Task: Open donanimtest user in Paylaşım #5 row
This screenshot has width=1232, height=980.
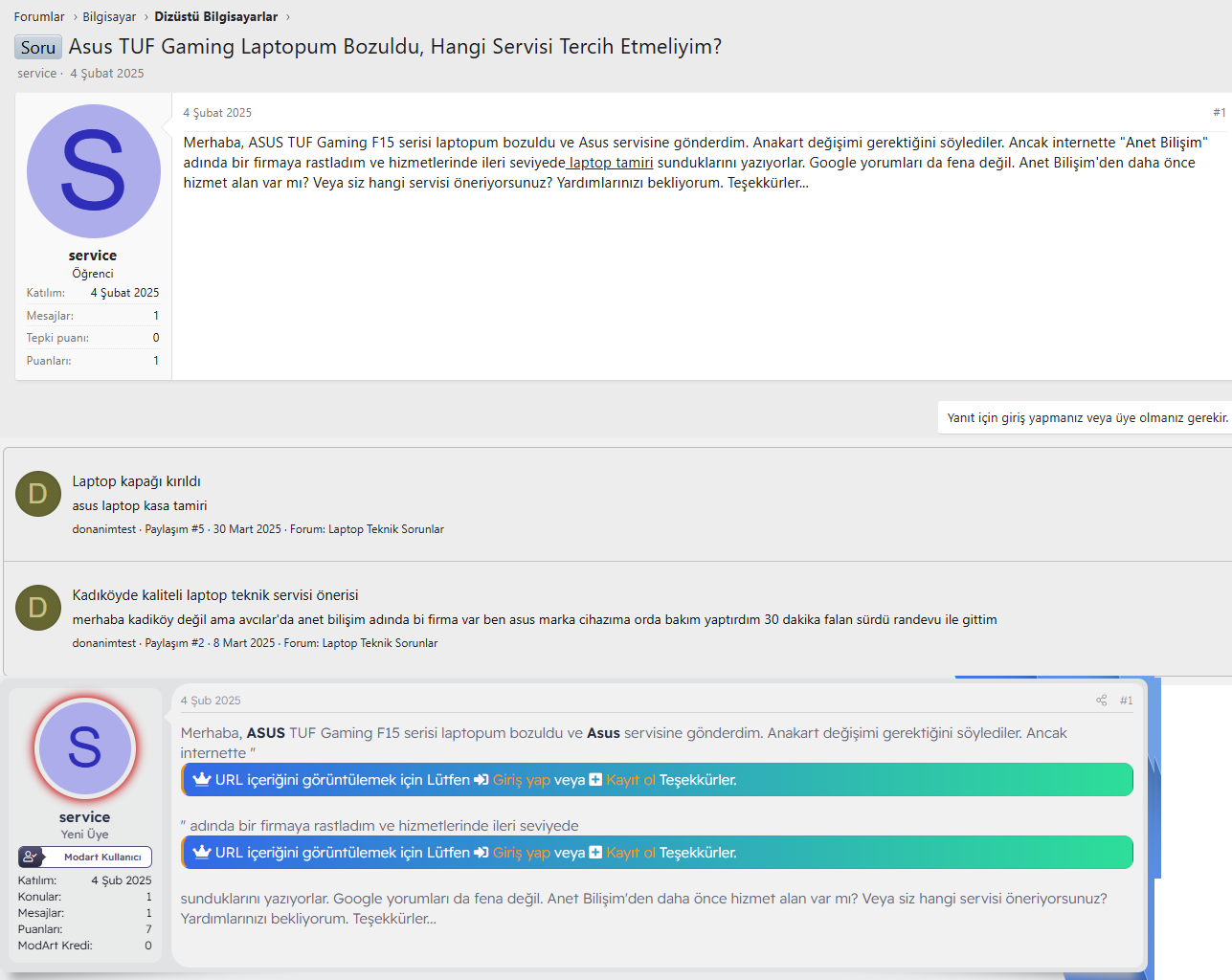Action: (104, 529)
